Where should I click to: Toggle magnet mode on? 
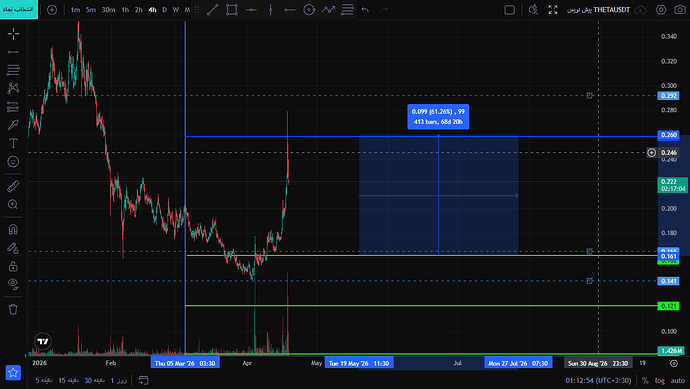click(13, 229)
